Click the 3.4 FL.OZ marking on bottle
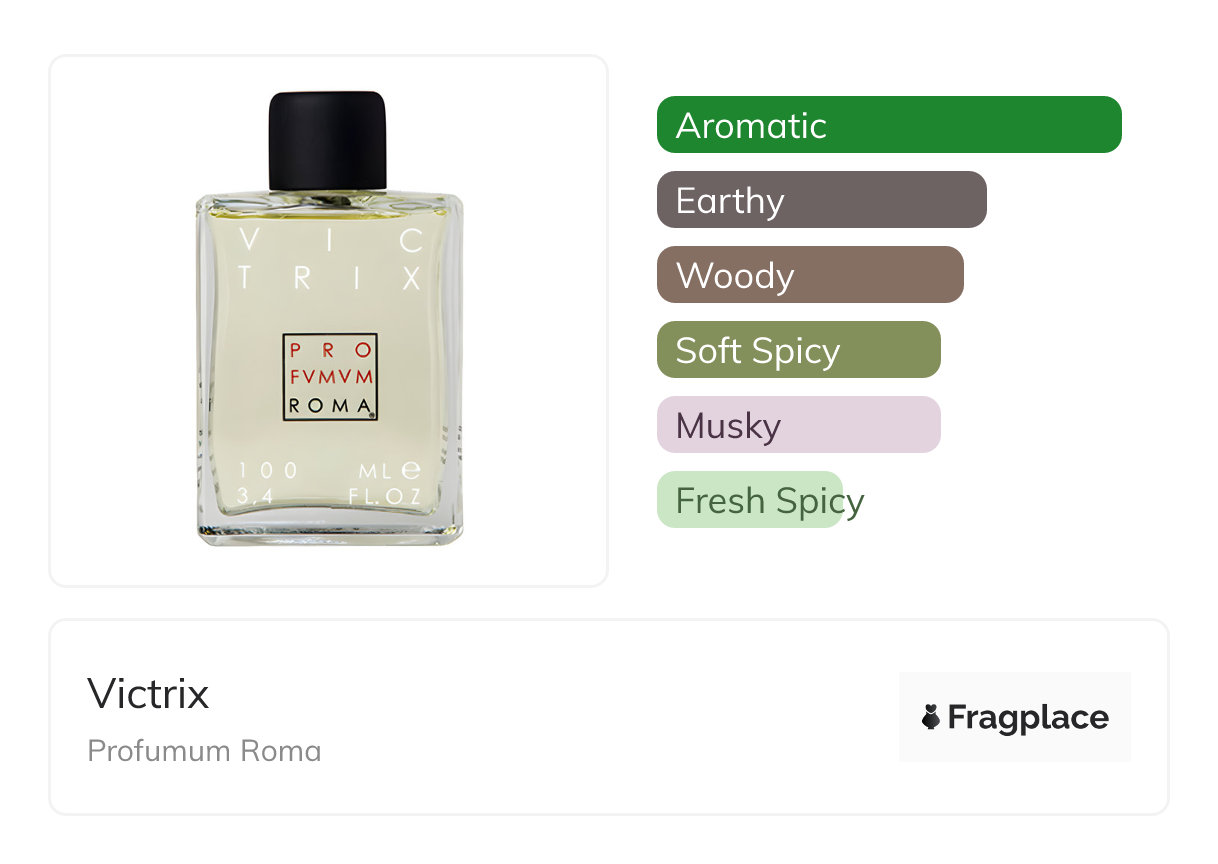Viewport: 1218px width, 864px height. [x=330, y=496]
